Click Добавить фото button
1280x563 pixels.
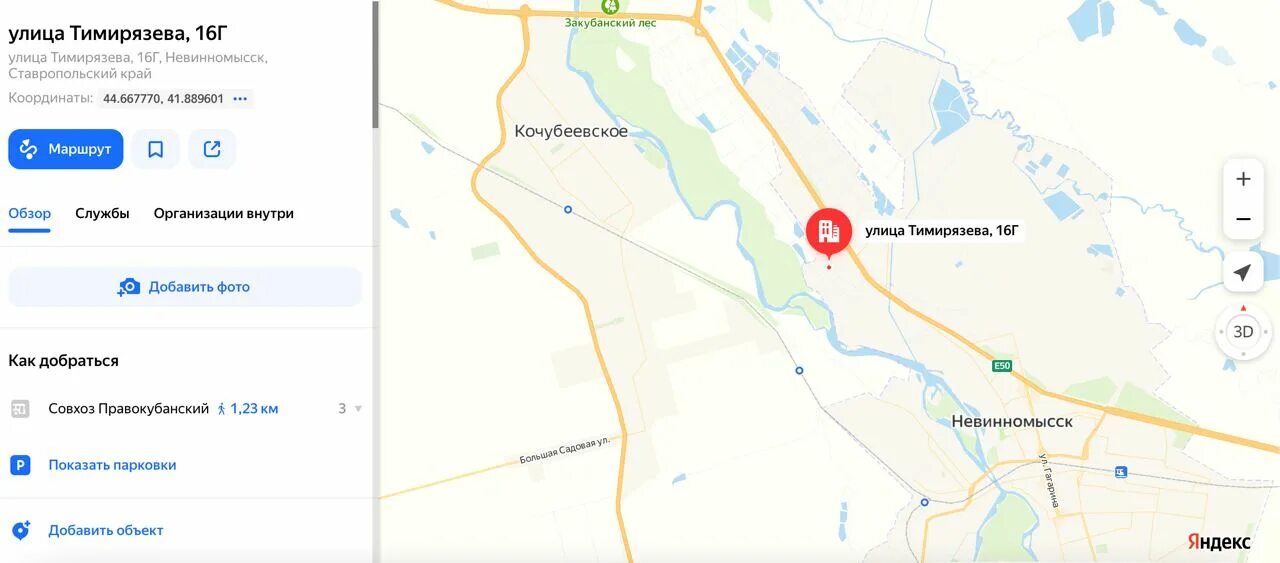coord(185,287)
